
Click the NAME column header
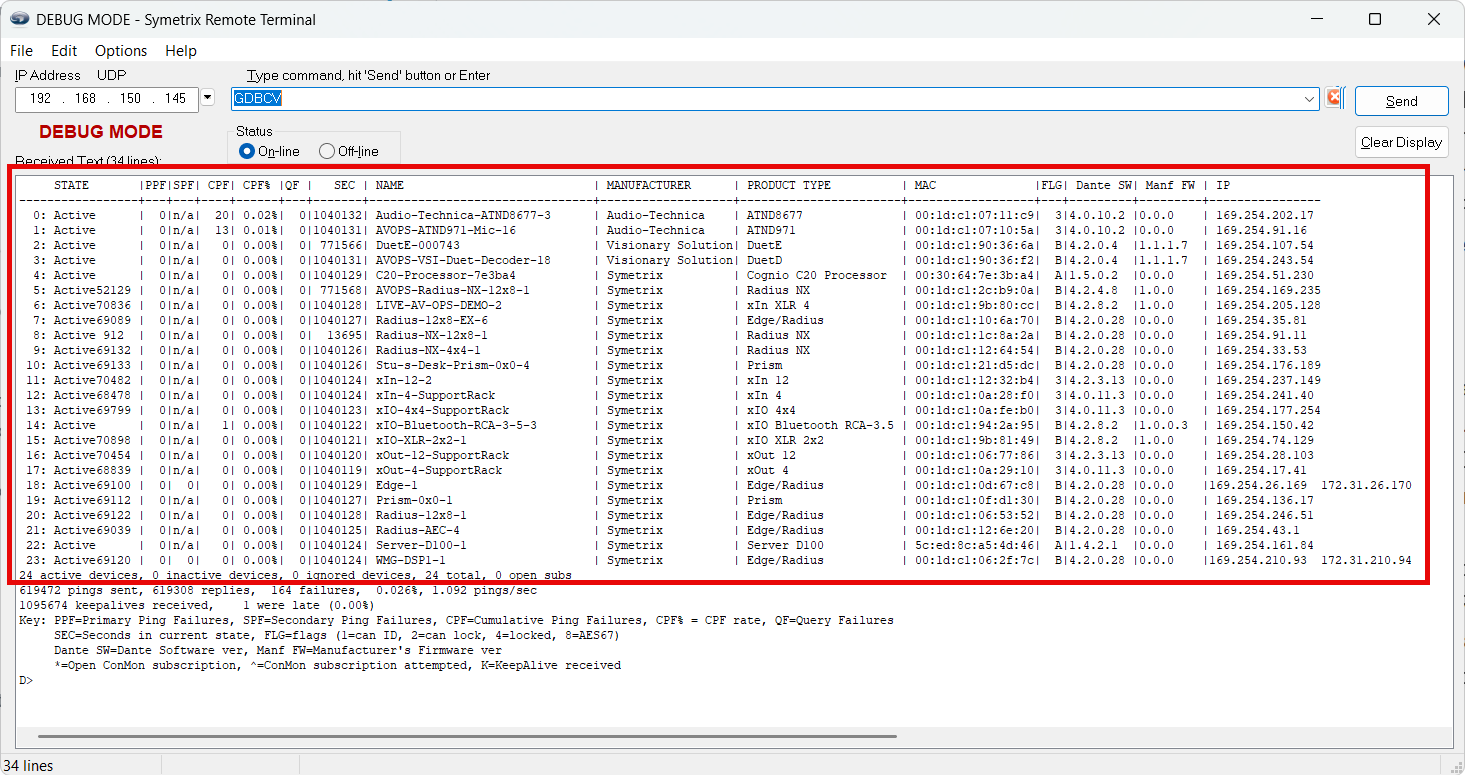[390, 185]
